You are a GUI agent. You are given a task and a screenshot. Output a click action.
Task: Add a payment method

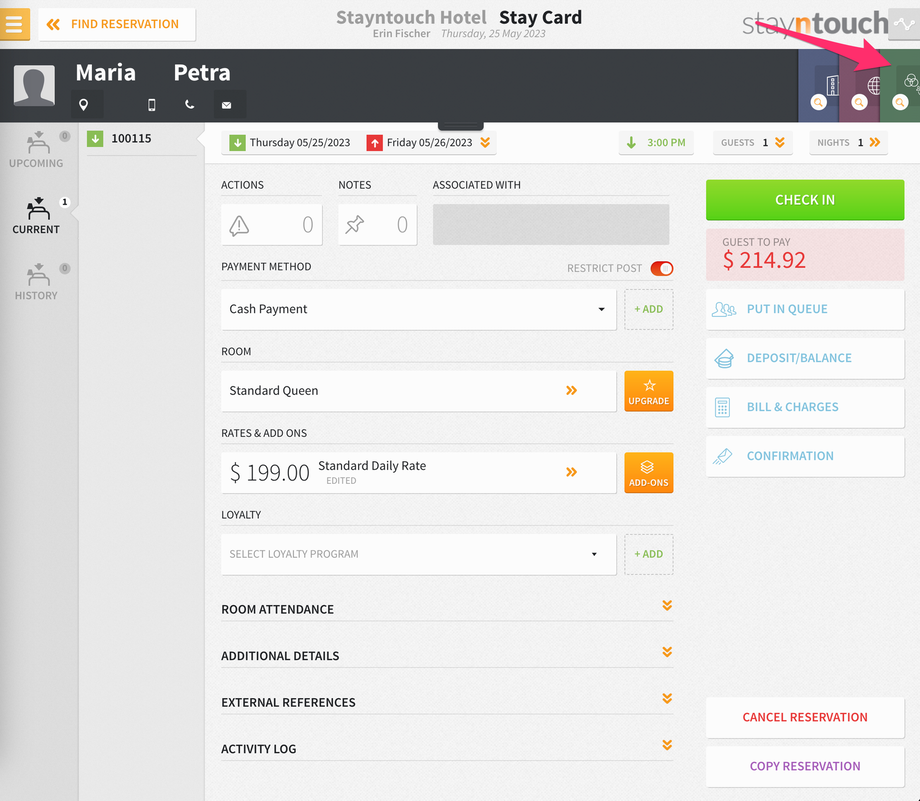648,309
